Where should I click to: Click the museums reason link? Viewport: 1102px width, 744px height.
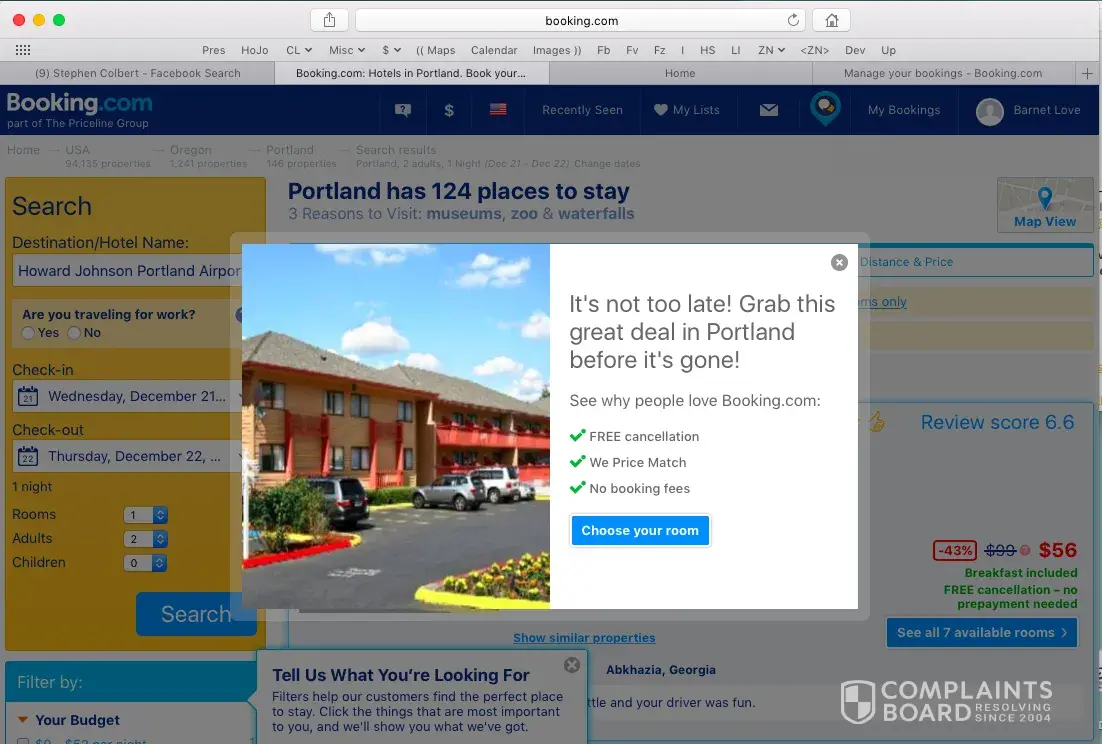coord(465,214)
